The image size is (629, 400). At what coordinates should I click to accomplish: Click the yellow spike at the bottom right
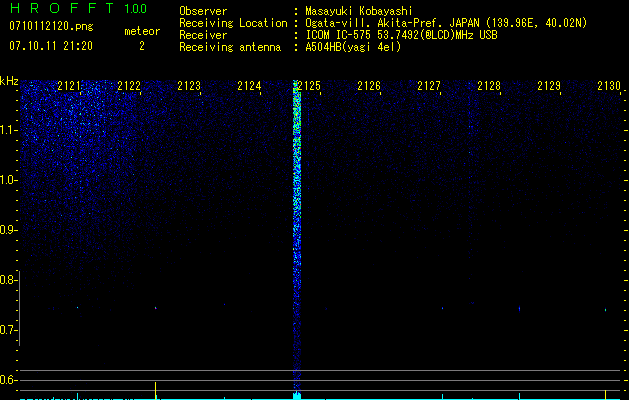point(605,394)
